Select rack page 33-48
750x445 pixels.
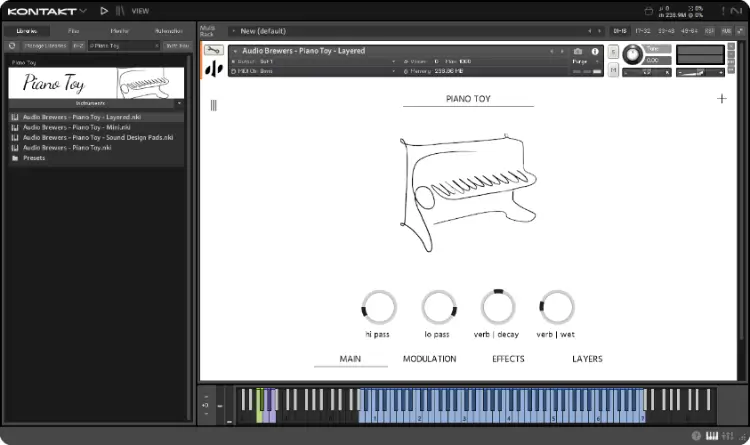click(666, 31)
